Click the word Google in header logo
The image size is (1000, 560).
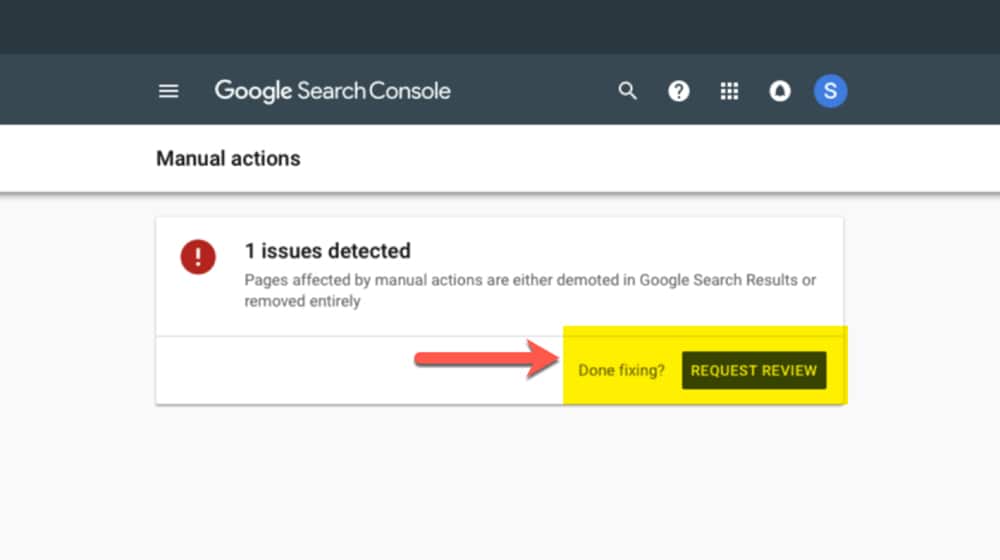252,91
